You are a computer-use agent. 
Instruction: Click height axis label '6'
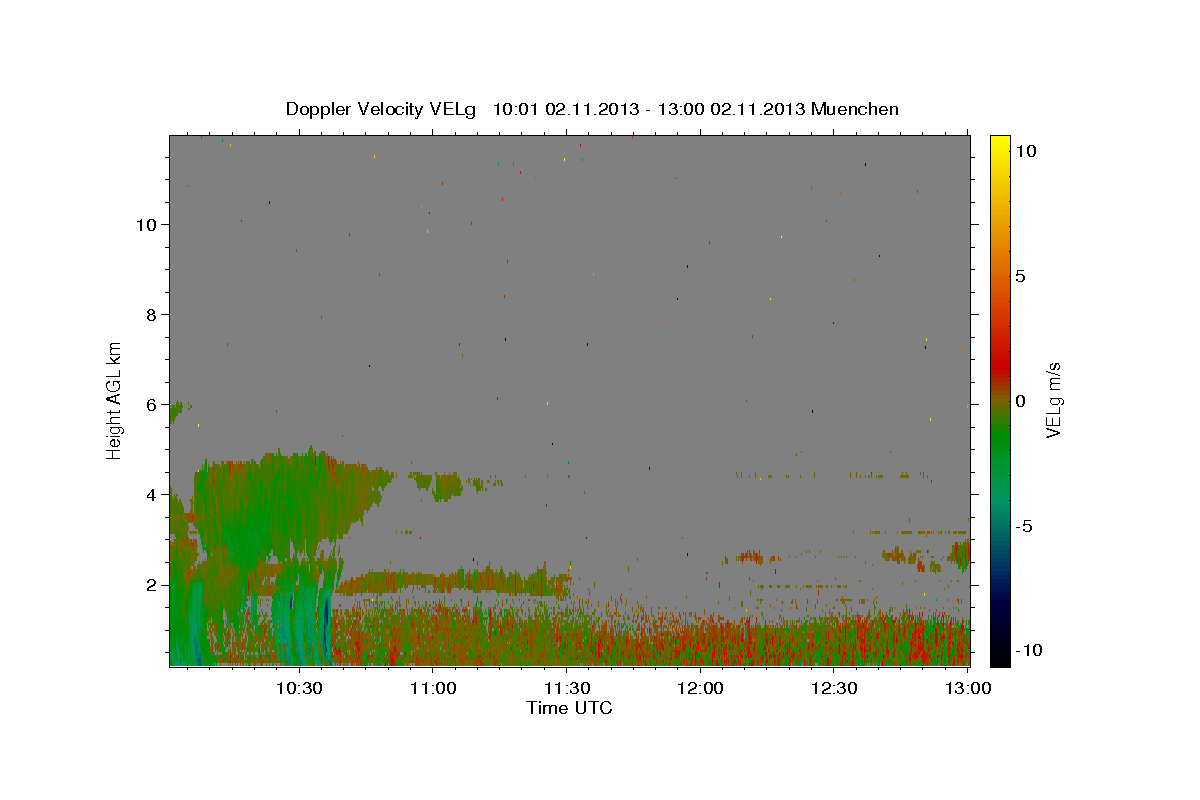click(x=151, y=404)
